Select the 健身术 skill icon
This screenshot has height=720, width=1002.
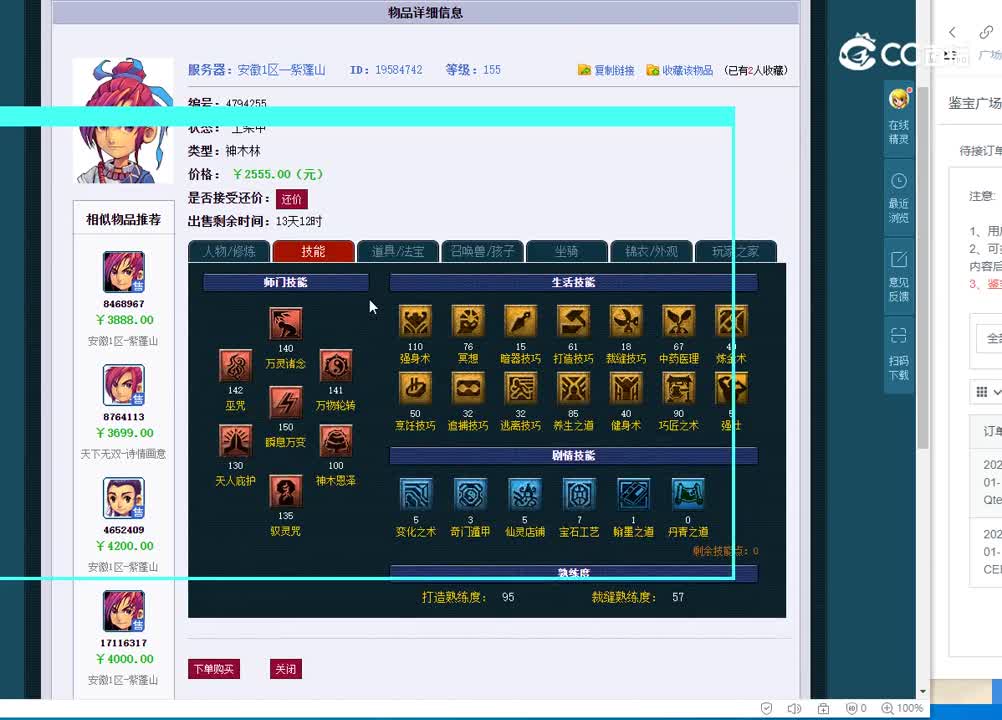[x=626, y=388]
